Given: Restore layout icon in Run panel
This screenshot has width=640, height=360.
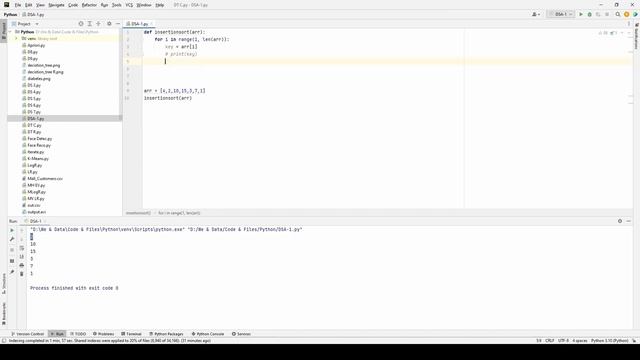Looking at the screenshot, I should click(12, 261).
